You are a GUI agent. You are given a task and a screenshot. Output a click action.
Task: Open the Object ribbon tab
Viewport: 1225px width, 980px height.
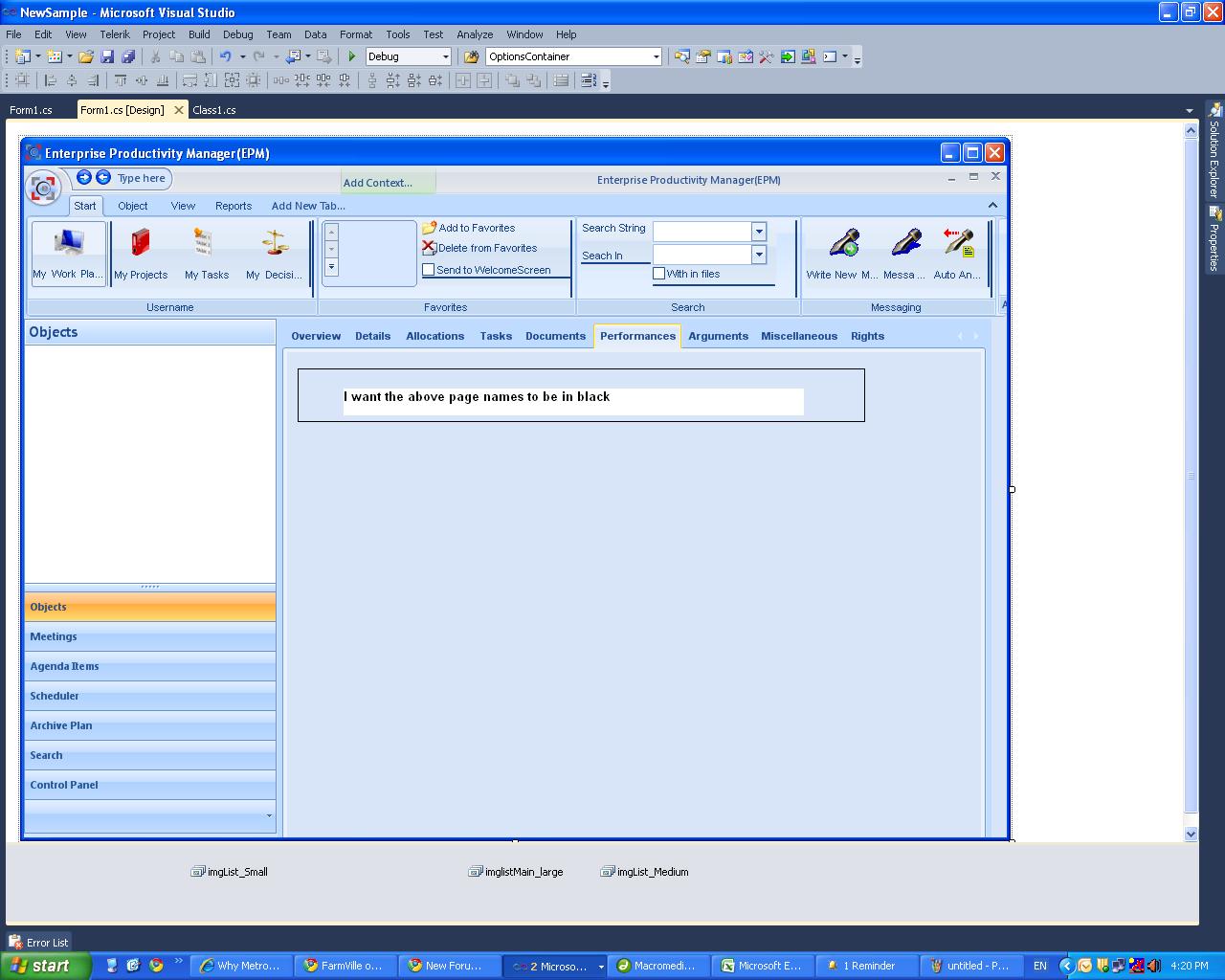(133, 206)
